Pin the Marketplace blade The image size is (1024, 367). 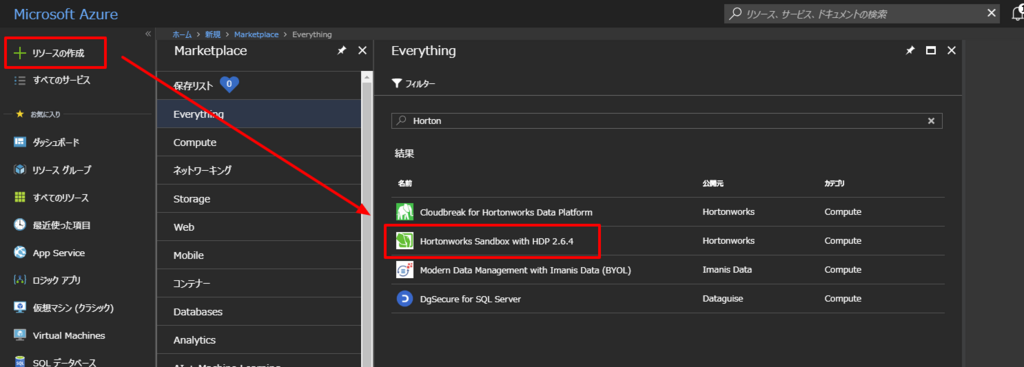point(342,51)
